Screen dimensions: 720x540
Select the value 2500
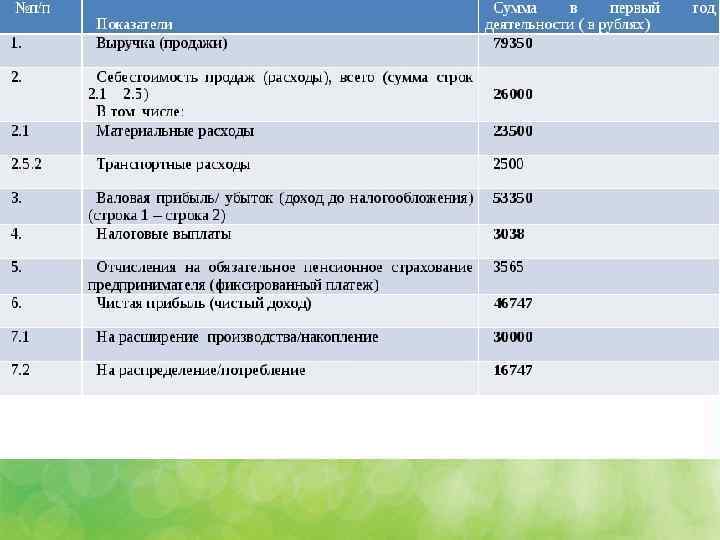pyautogui.click(x=508, y=164)
